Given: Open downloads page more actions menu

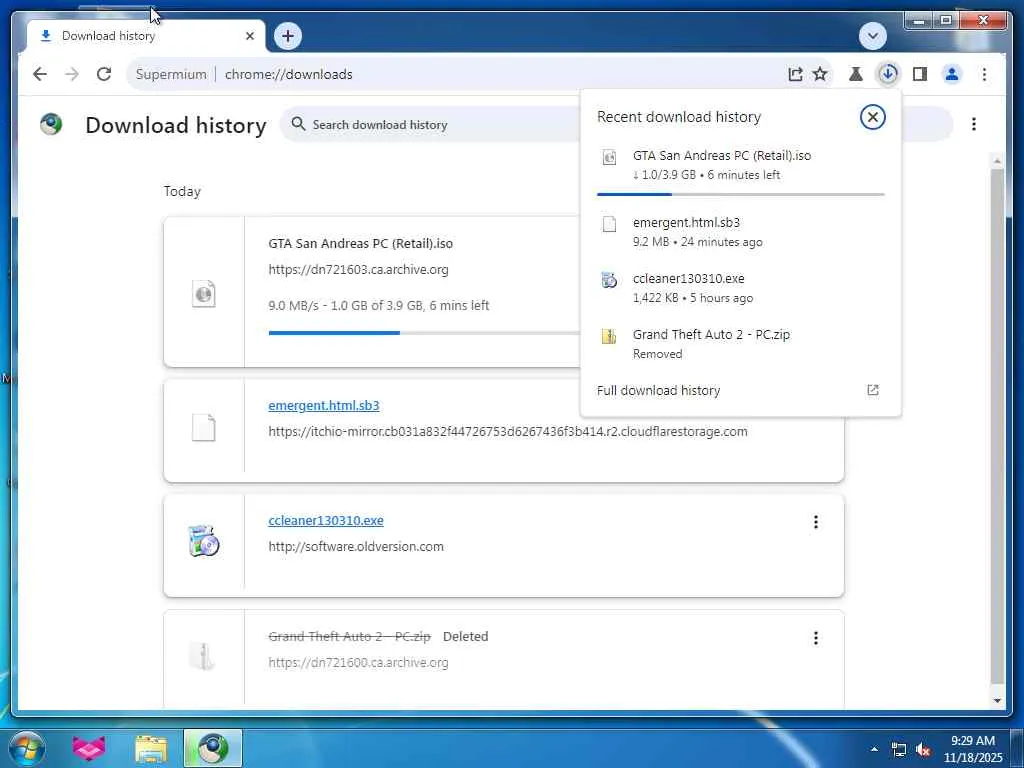Looking at the screenshot, I should (974, 124).
